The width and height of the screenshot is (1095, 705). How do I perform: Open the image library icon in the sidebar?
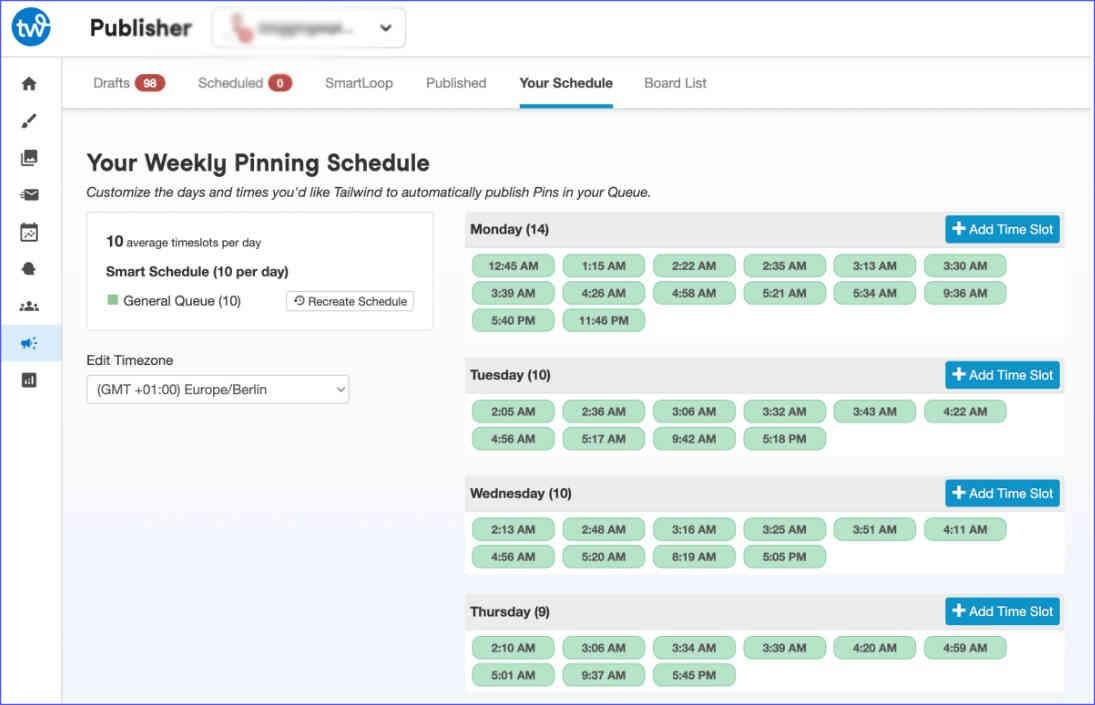pos(29,156)
